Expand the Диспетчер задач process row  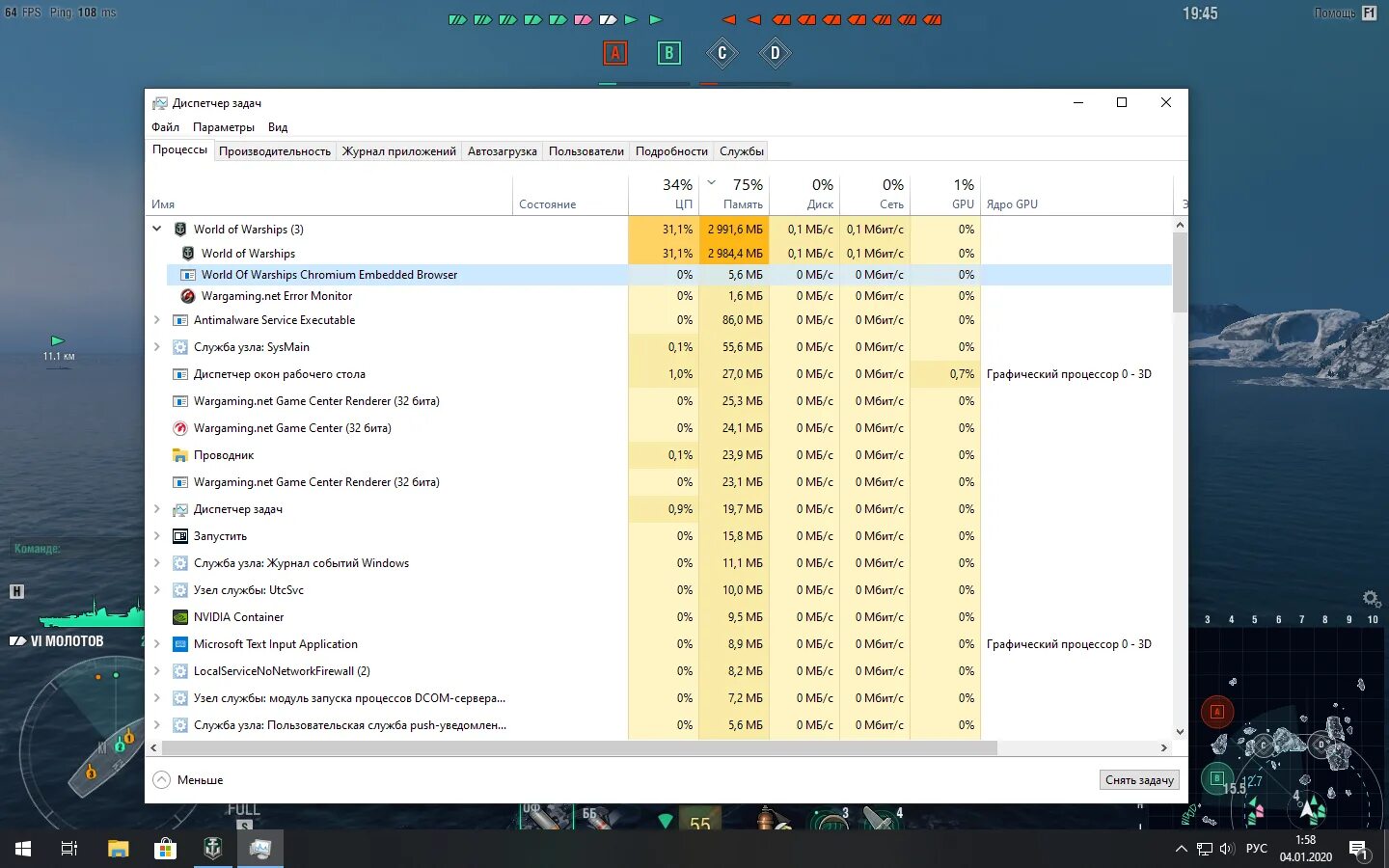(x=157, y=509)
